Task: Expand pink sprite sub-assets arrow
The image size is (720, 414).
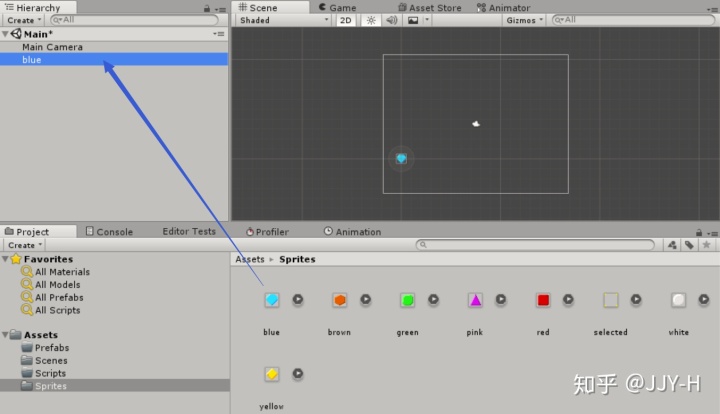Action: [x=501, y=300]
